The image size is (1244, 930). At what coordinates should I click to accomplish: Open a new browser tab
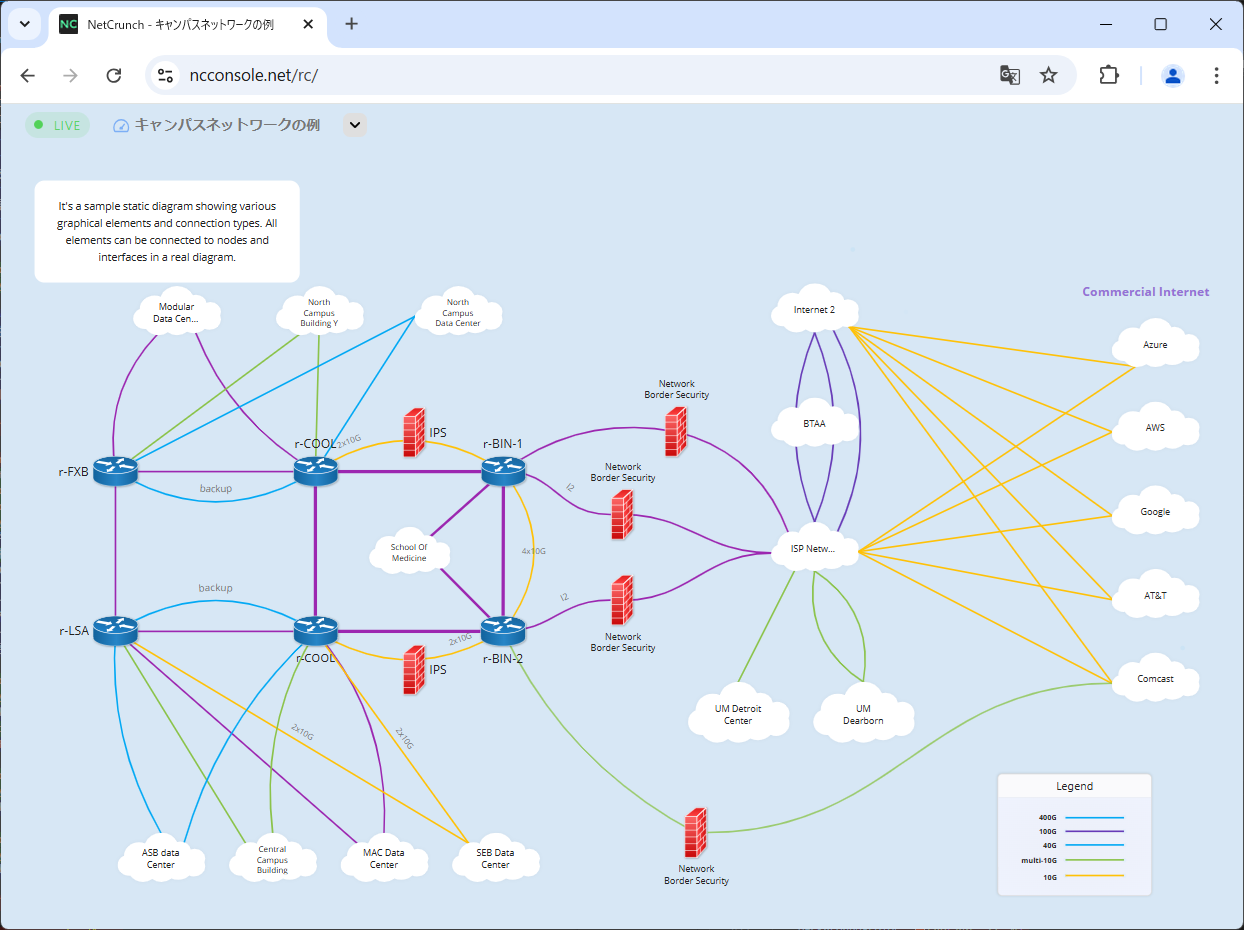click(351, 24)
